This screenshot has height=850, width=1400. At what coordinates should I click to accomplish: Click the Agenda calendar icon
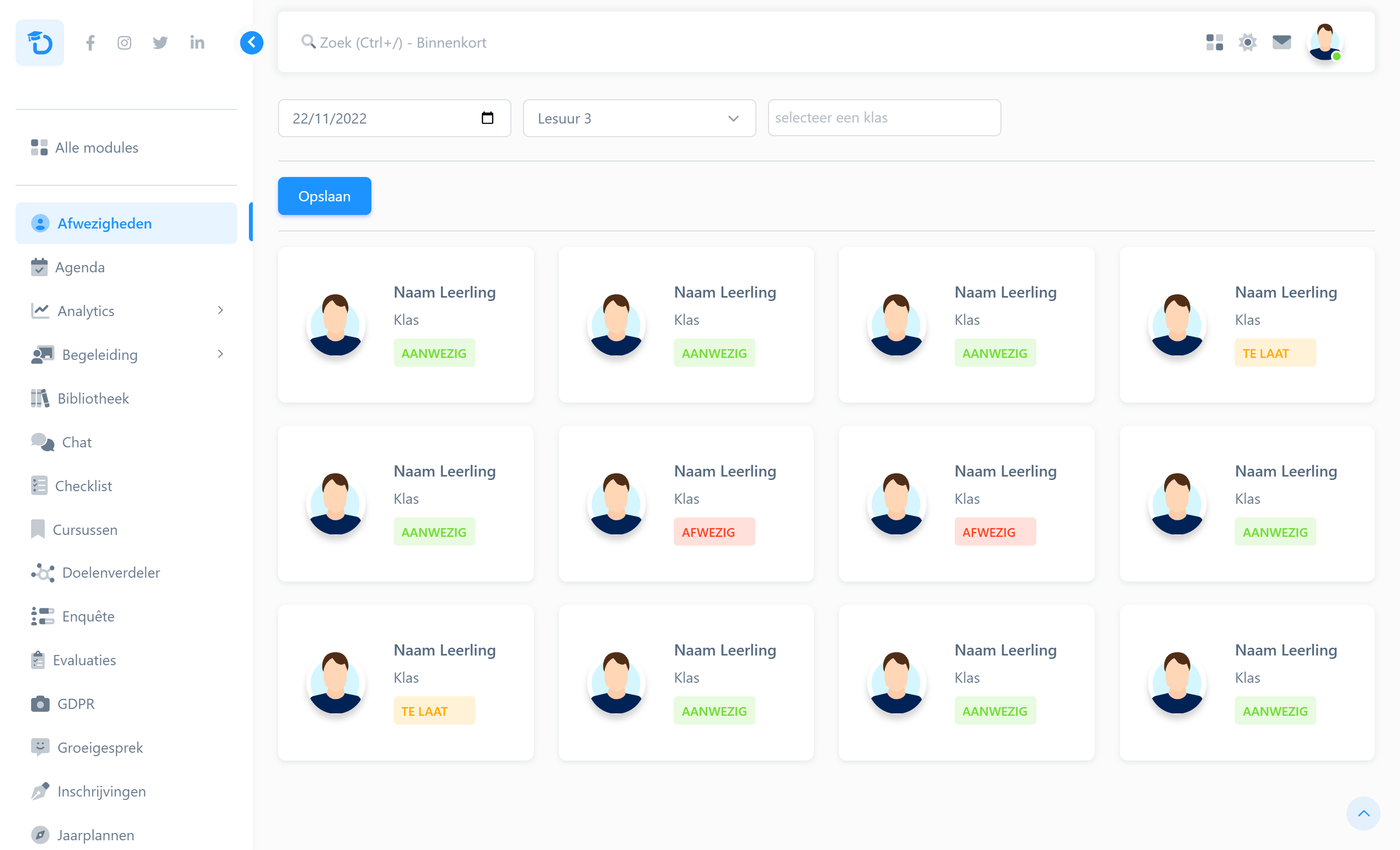(39, 267)
